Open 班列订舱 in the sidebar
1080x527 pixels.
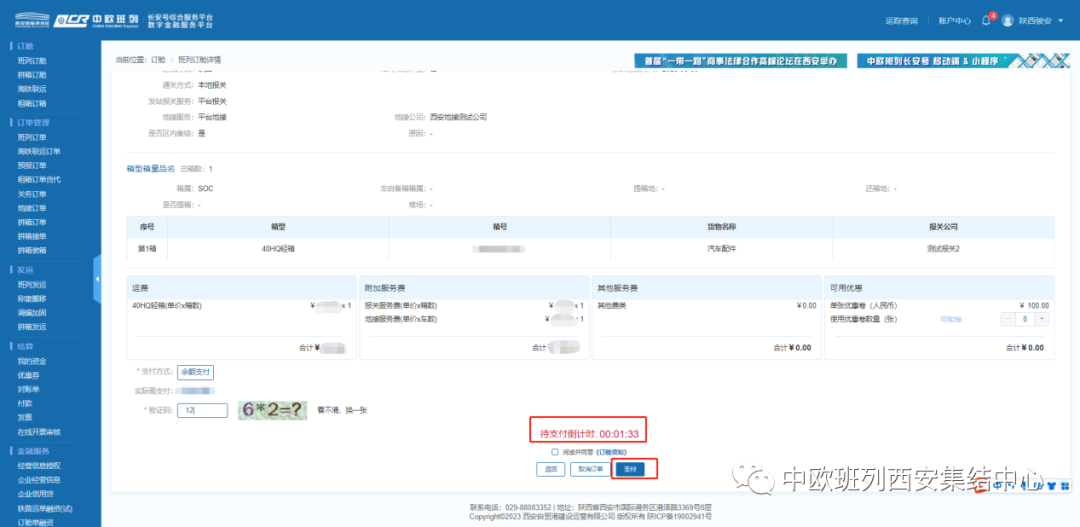(32, 61)
